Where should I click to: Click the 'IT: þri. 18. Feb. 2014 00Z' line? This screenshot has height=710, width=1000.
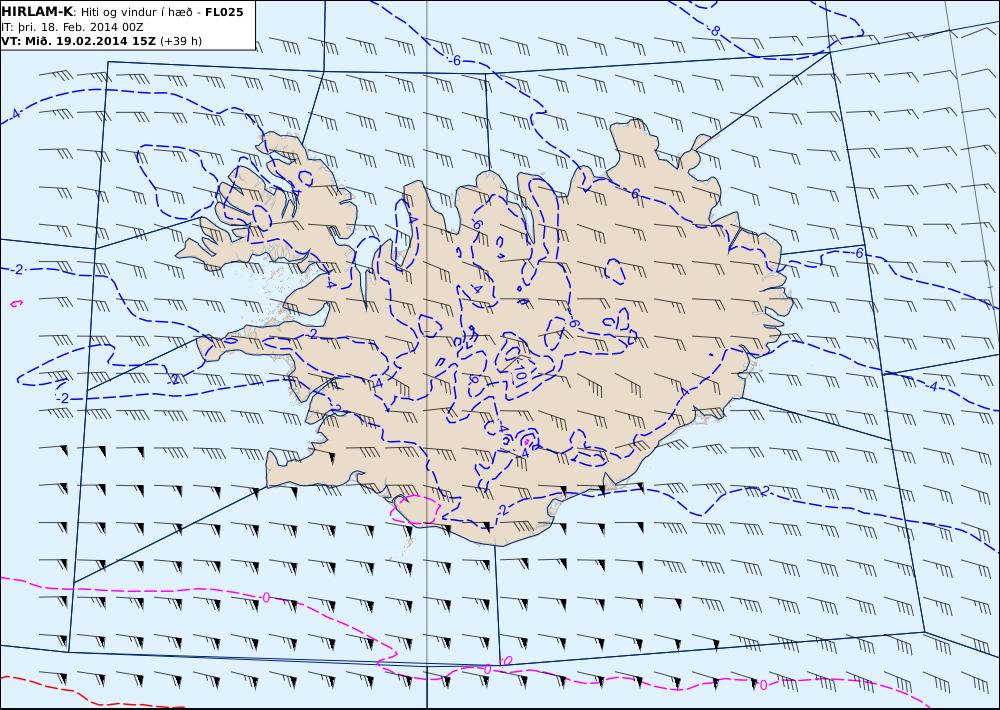pos(72,27)
